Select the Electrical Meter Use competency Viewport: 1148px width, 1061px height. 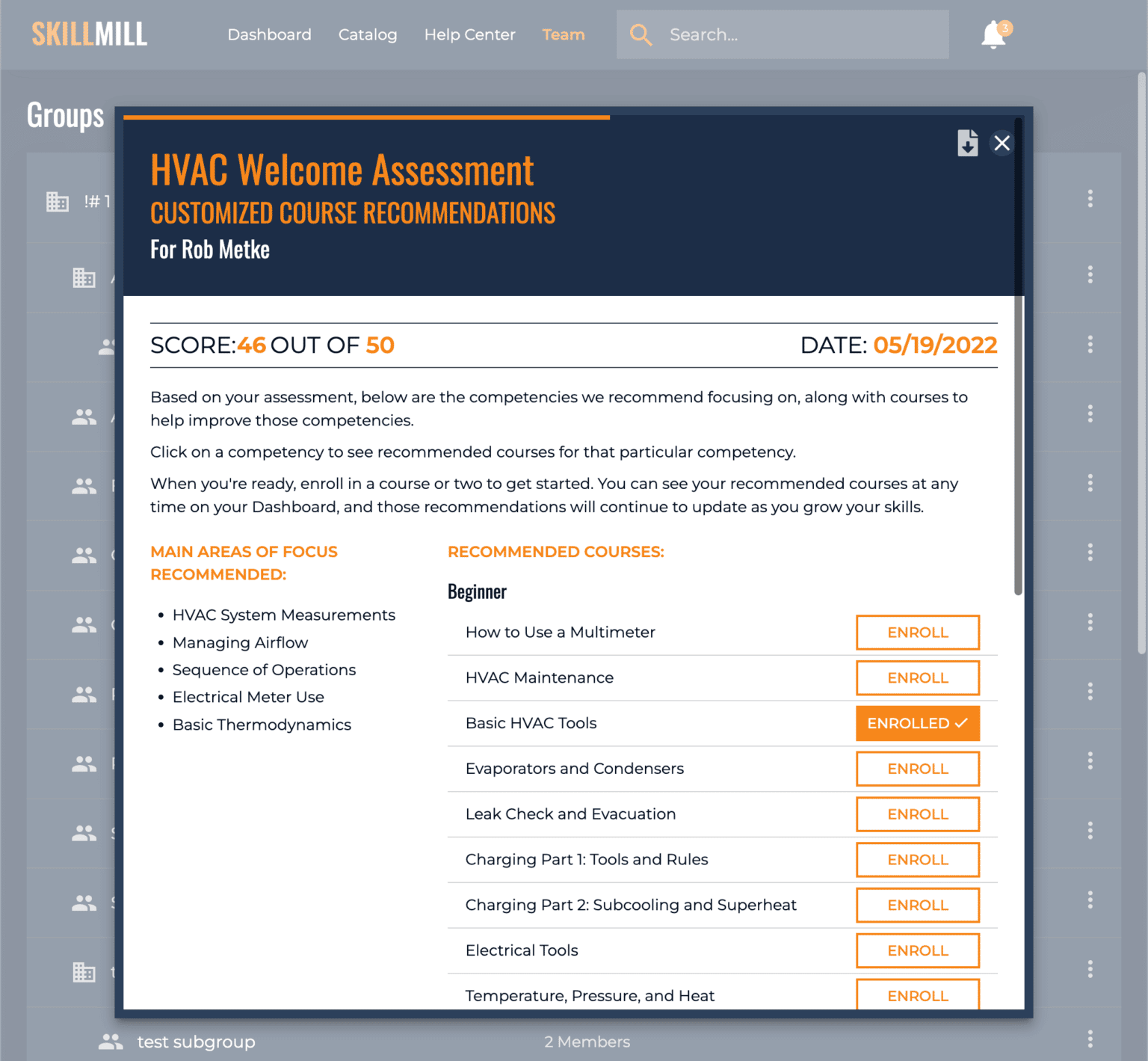(248, 696)
